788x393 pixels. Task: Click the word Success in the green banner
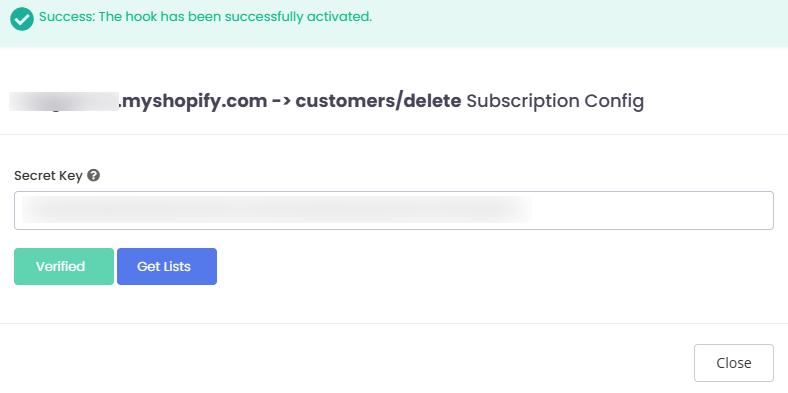click(66, 17)
